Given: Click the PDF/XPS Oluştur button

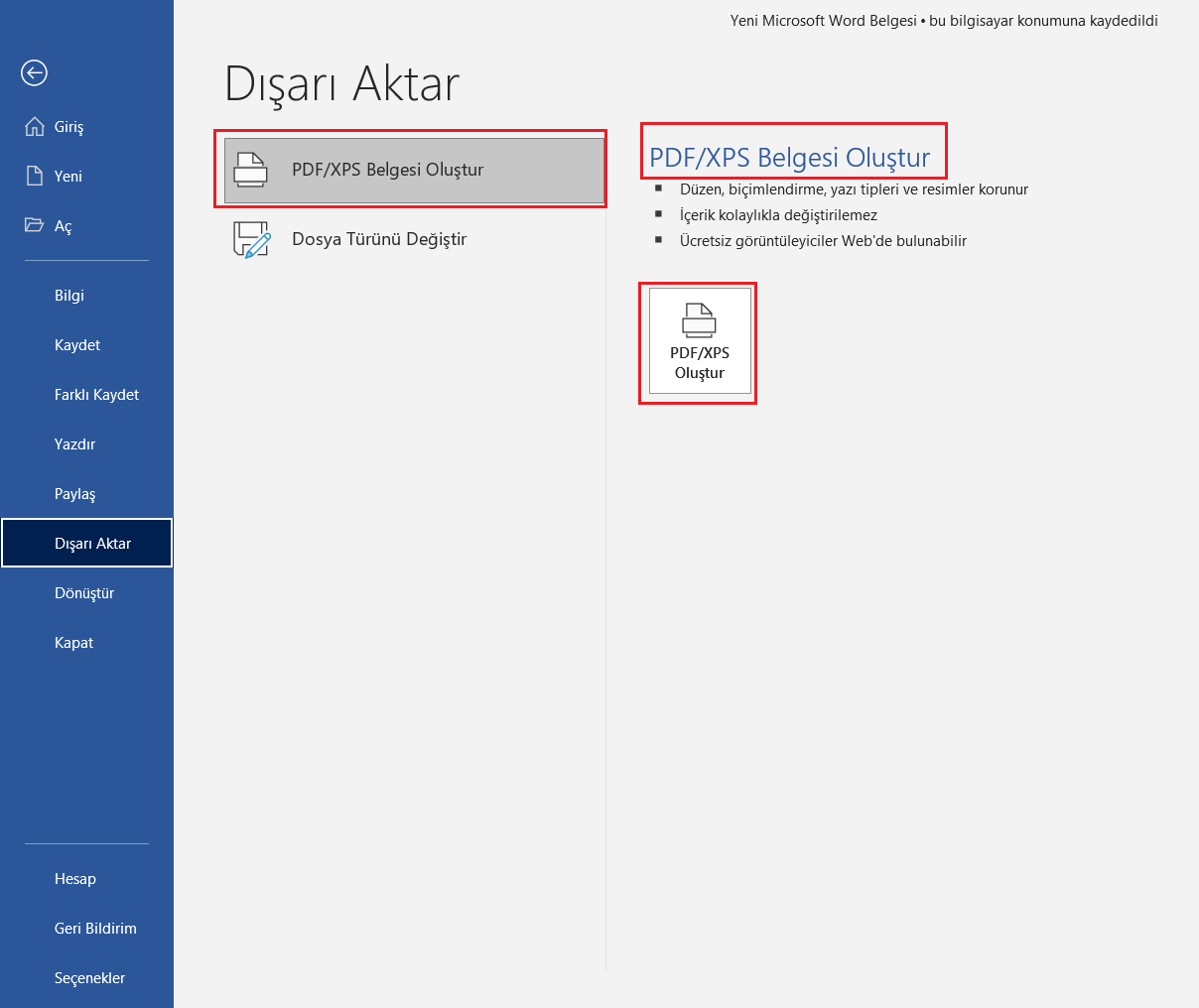Looking at the screenshot, I should 700,341.
